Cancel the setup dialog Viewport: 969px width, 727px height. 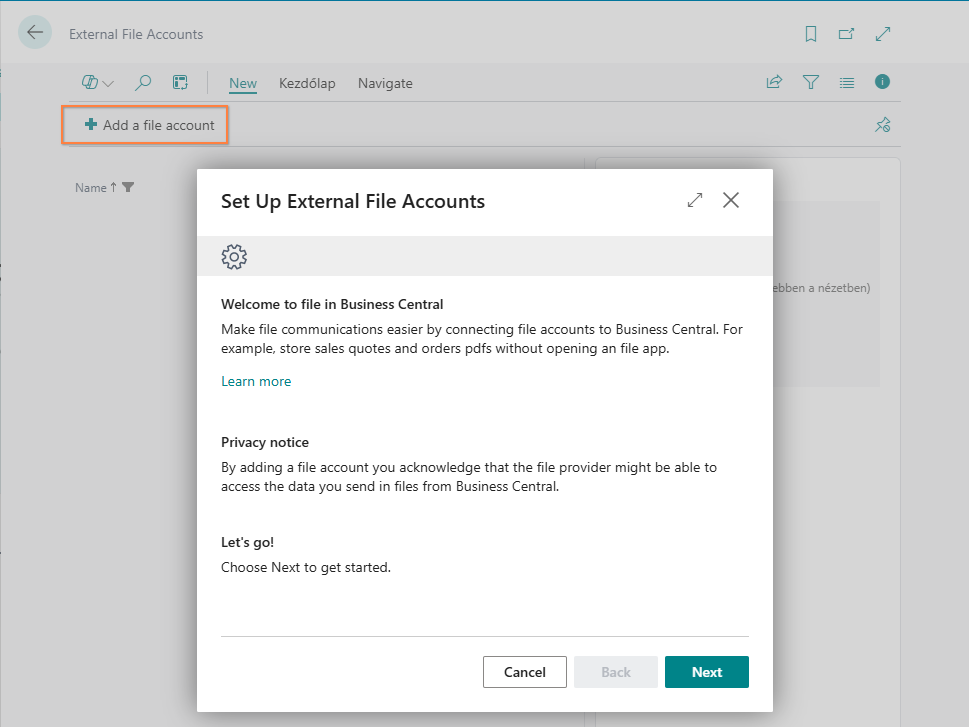coord(524,672)
